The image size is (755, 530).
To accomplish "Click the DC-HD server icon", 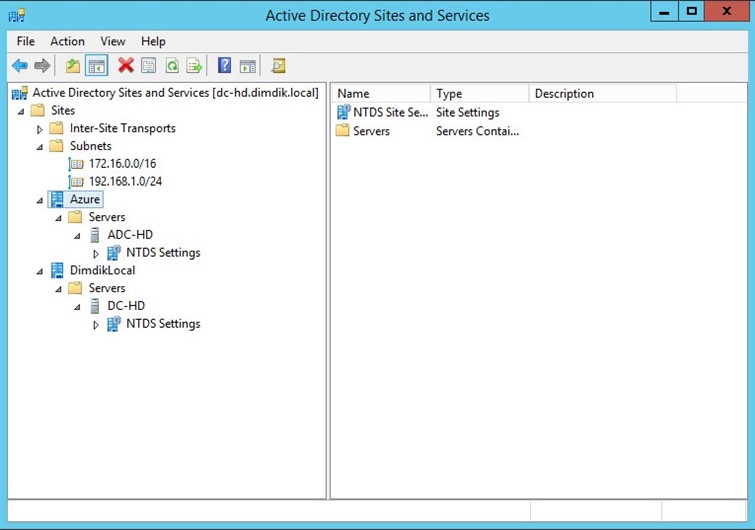I will click(x=95, y=306).
